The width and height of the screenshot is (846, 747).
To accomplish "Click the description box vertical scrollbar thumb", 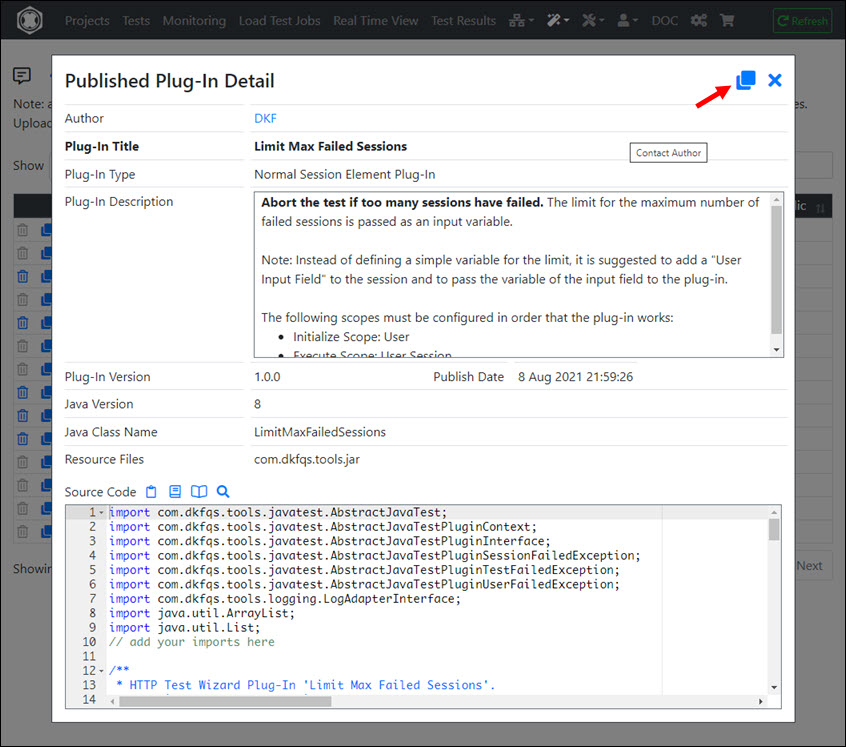I will pos(776,270).
